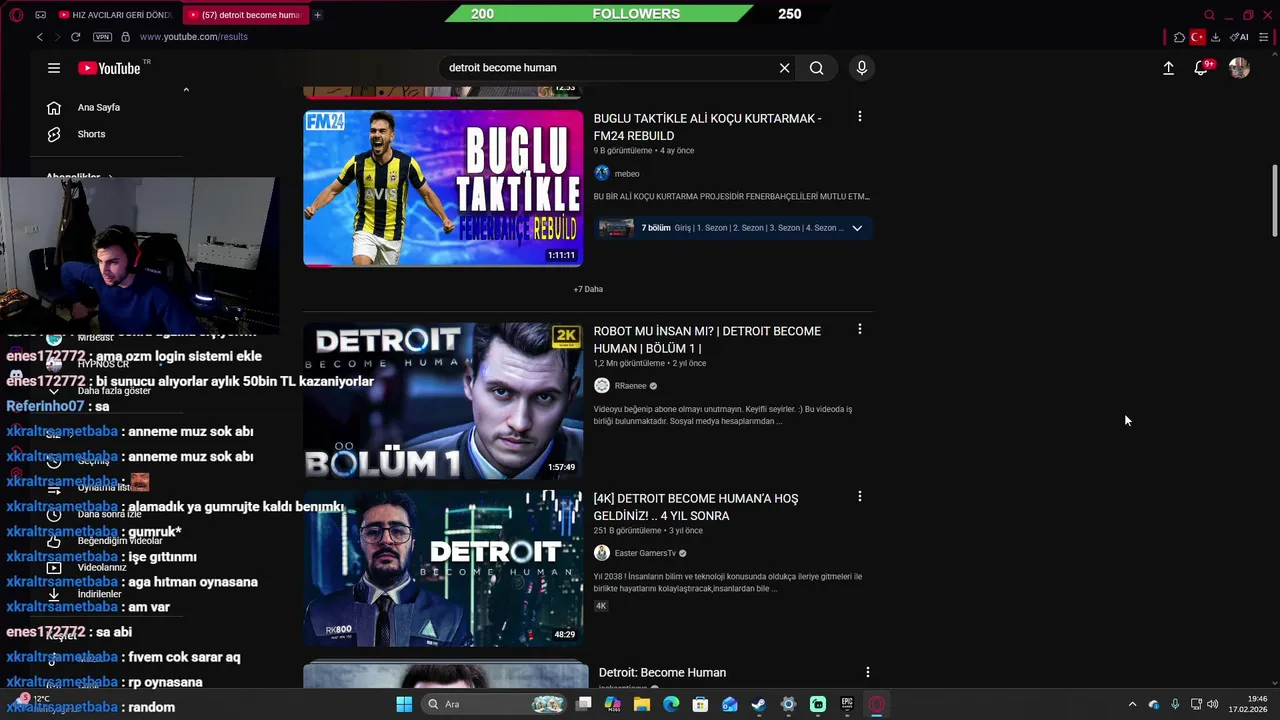The width and height of the screenshot is (1280, 720).
Task: Open more options for ROBOT MU İNSAN MI video
Action: point(859,329)
